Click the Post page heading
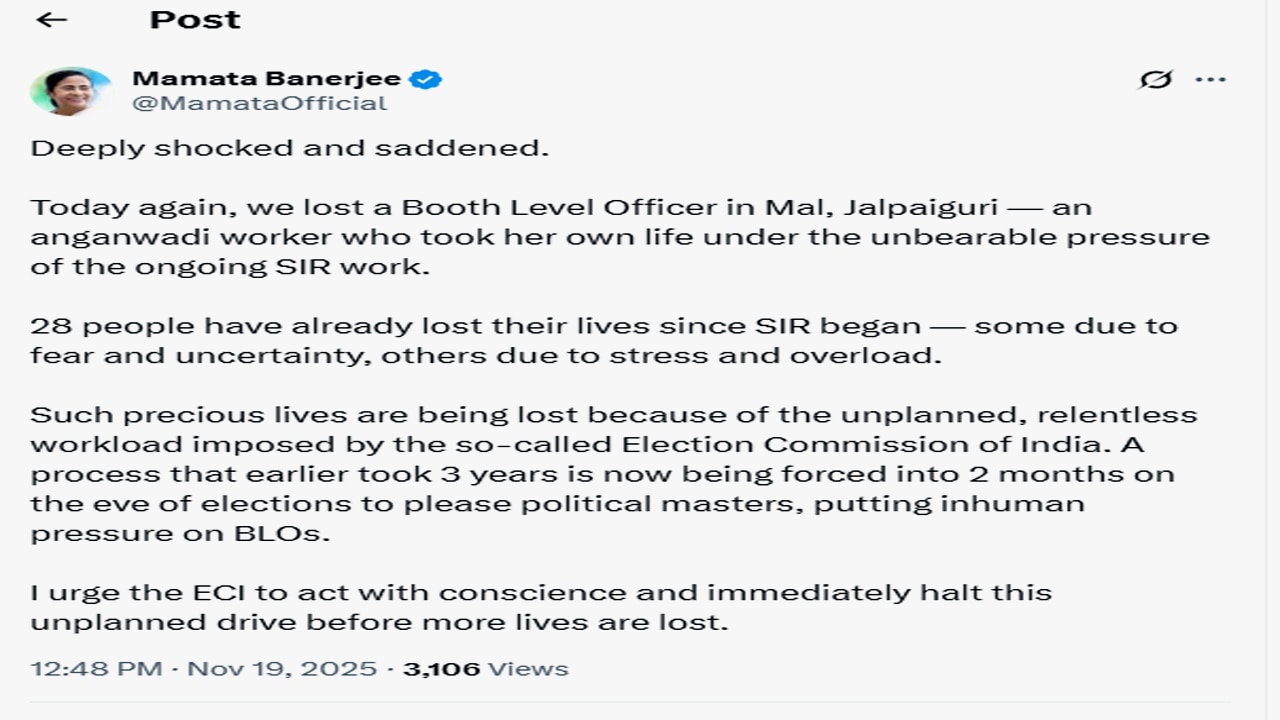This screenshot has height=720, width=1280. [x=195, y=20]
